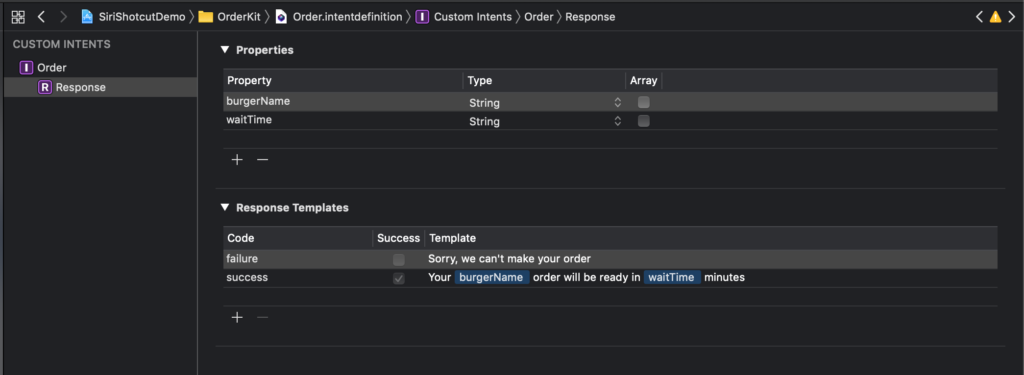Collapse the Response Templates section
The image size is (1024, 375).
(x=225, y=208)
